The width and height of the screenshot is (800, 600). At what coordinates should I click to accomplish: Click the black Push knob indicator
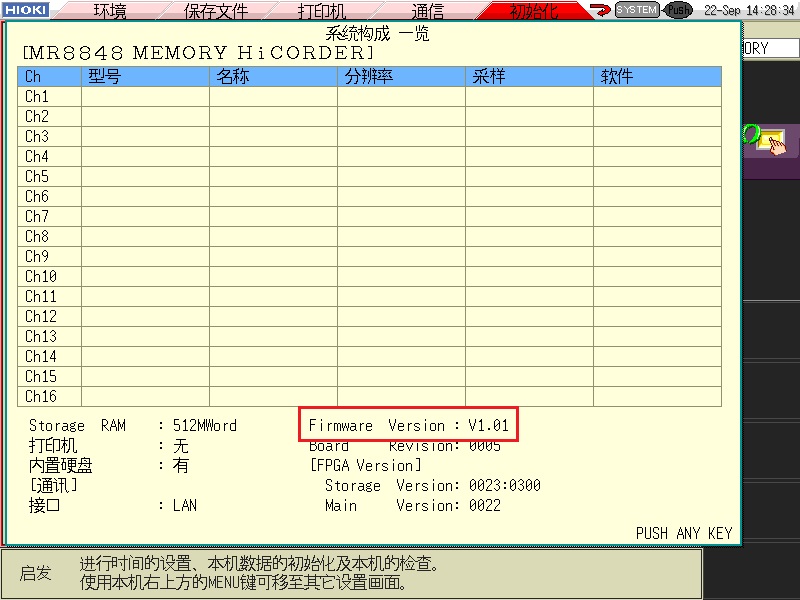point(678,10)
